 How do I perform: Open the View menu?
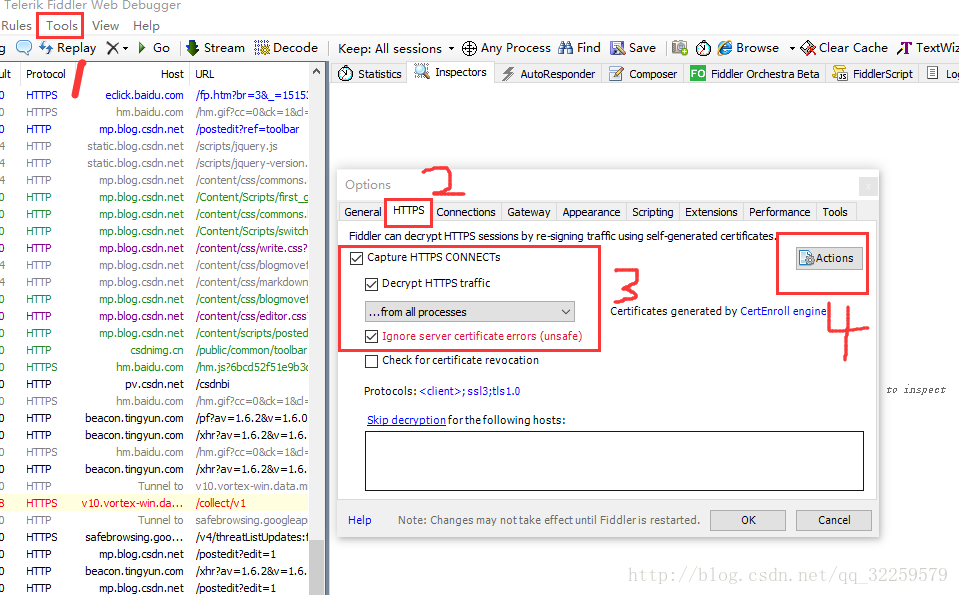(x=105, y=26)
